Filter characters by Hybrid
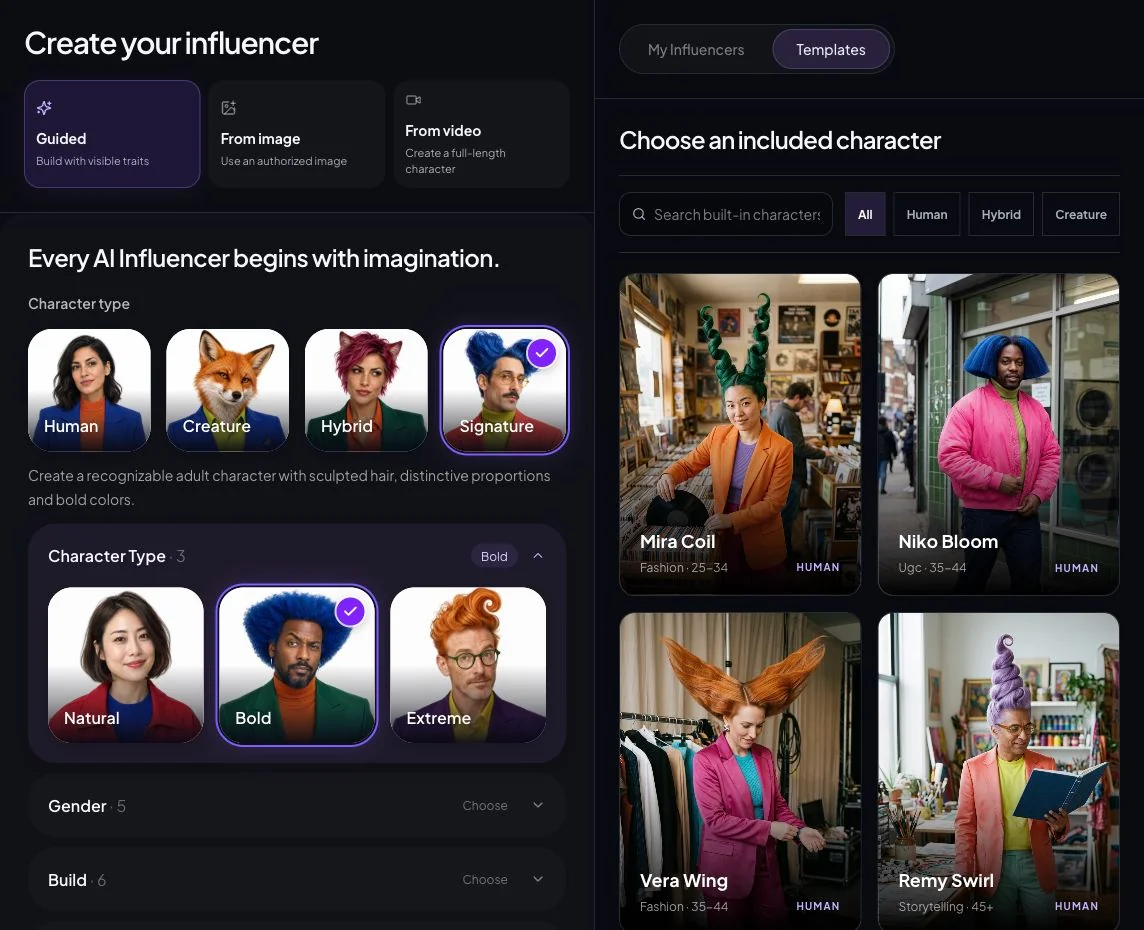The image size is (1144, 930). click(x=1001, y=214)
